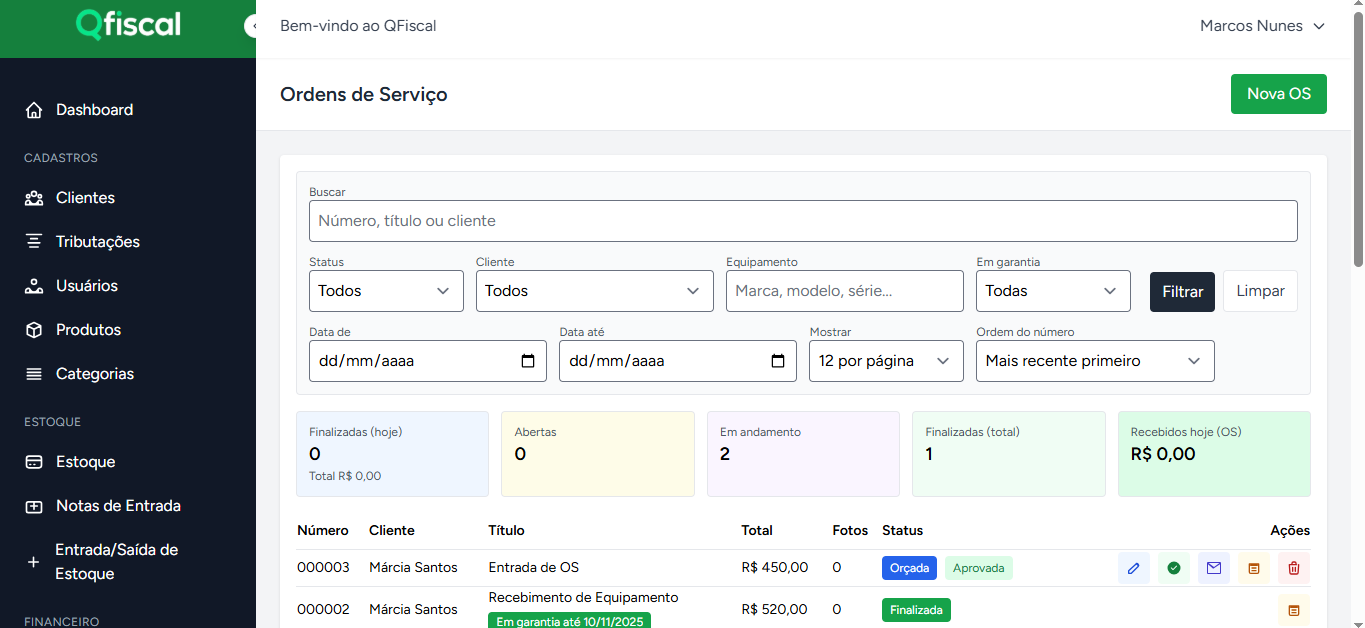Click the red trash icon for OS 000003
This screenshot has width=1365, height=628.
[1294, 568]
